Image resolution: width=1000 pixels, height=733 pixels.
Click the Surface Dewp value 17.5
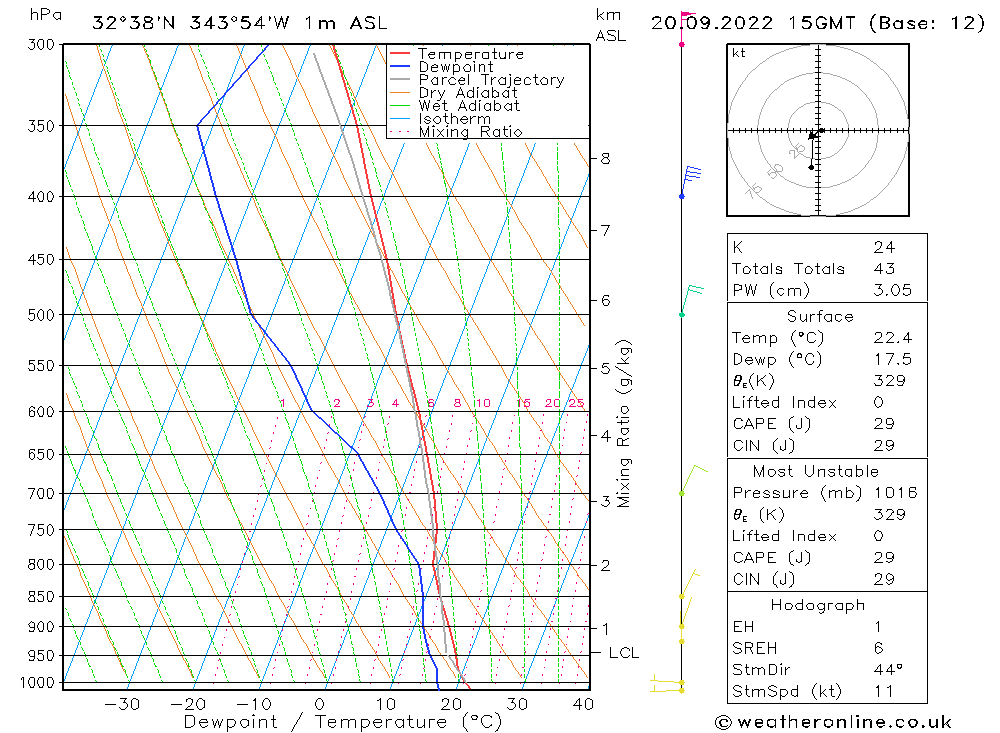click(893, 359)
